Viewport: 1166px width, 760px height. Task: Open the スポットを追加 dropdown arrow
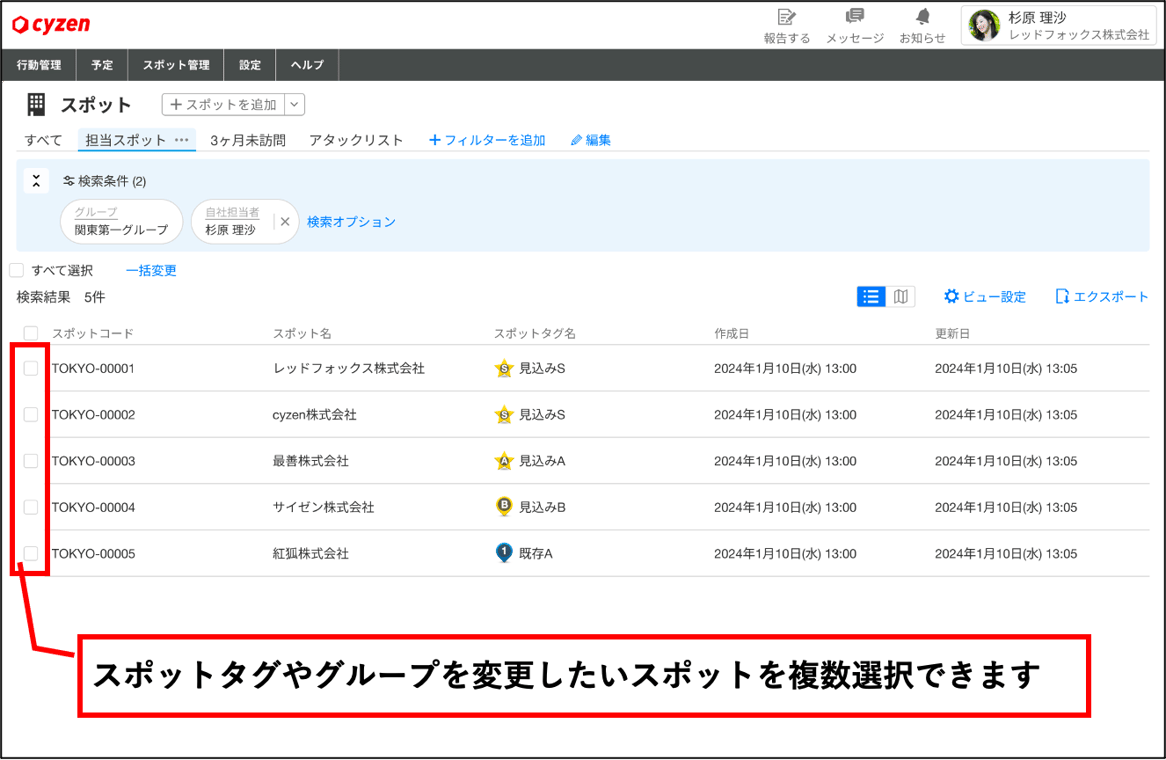[x=294, y=104]
